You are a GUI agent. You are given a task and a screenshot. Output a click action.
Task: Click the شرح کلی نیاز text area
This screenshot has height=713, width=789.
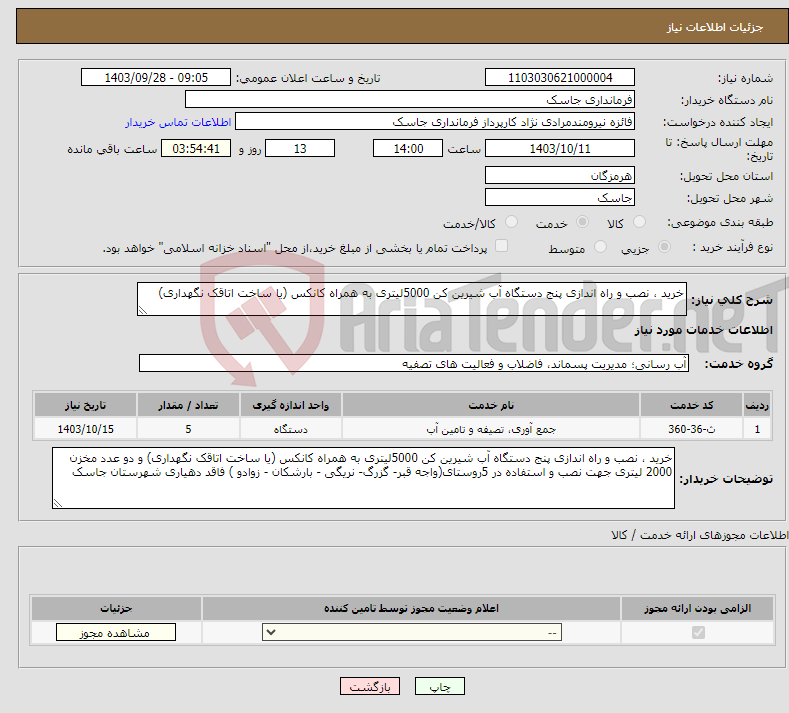click(412, 299)
